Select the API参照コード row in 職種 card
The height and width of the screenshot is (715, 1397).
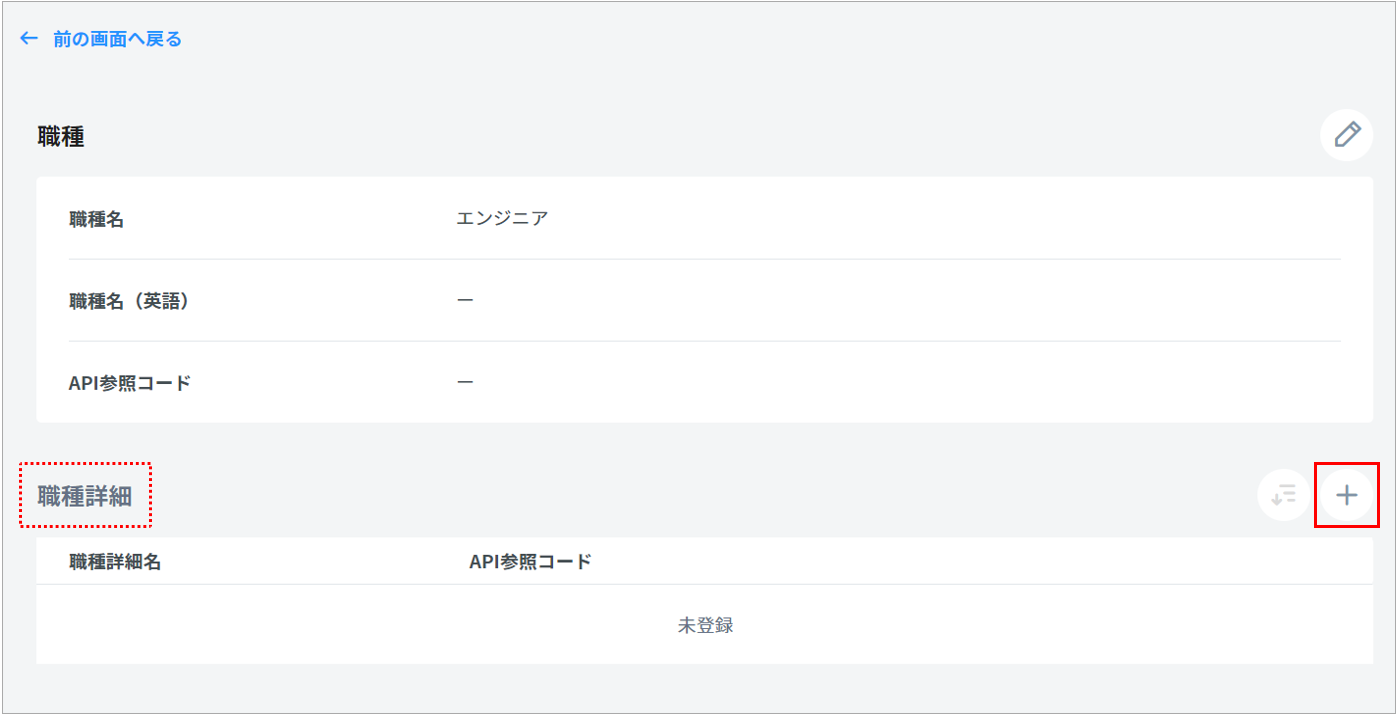tap(704, 382)
